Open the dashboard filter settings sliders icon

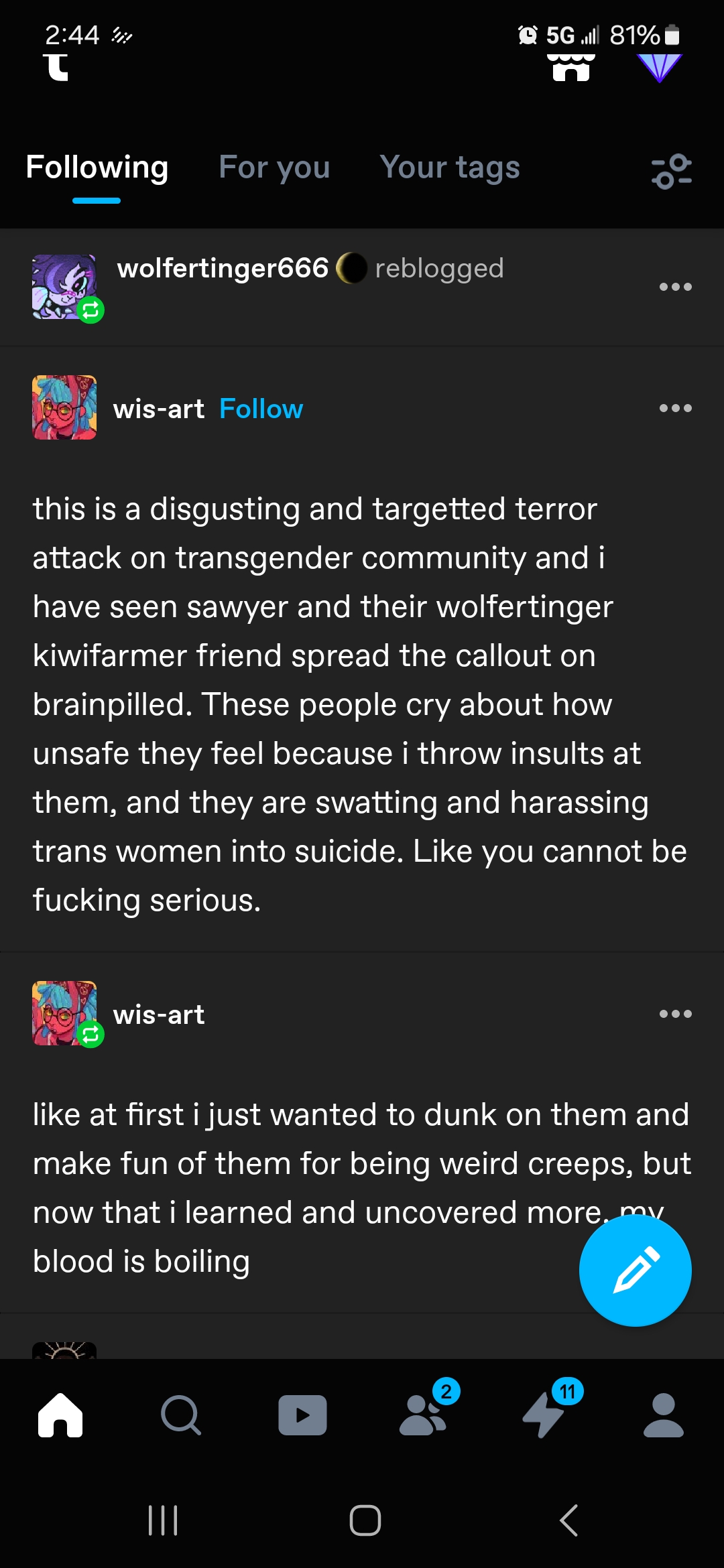pyautogui.click(x=672, y=171)
